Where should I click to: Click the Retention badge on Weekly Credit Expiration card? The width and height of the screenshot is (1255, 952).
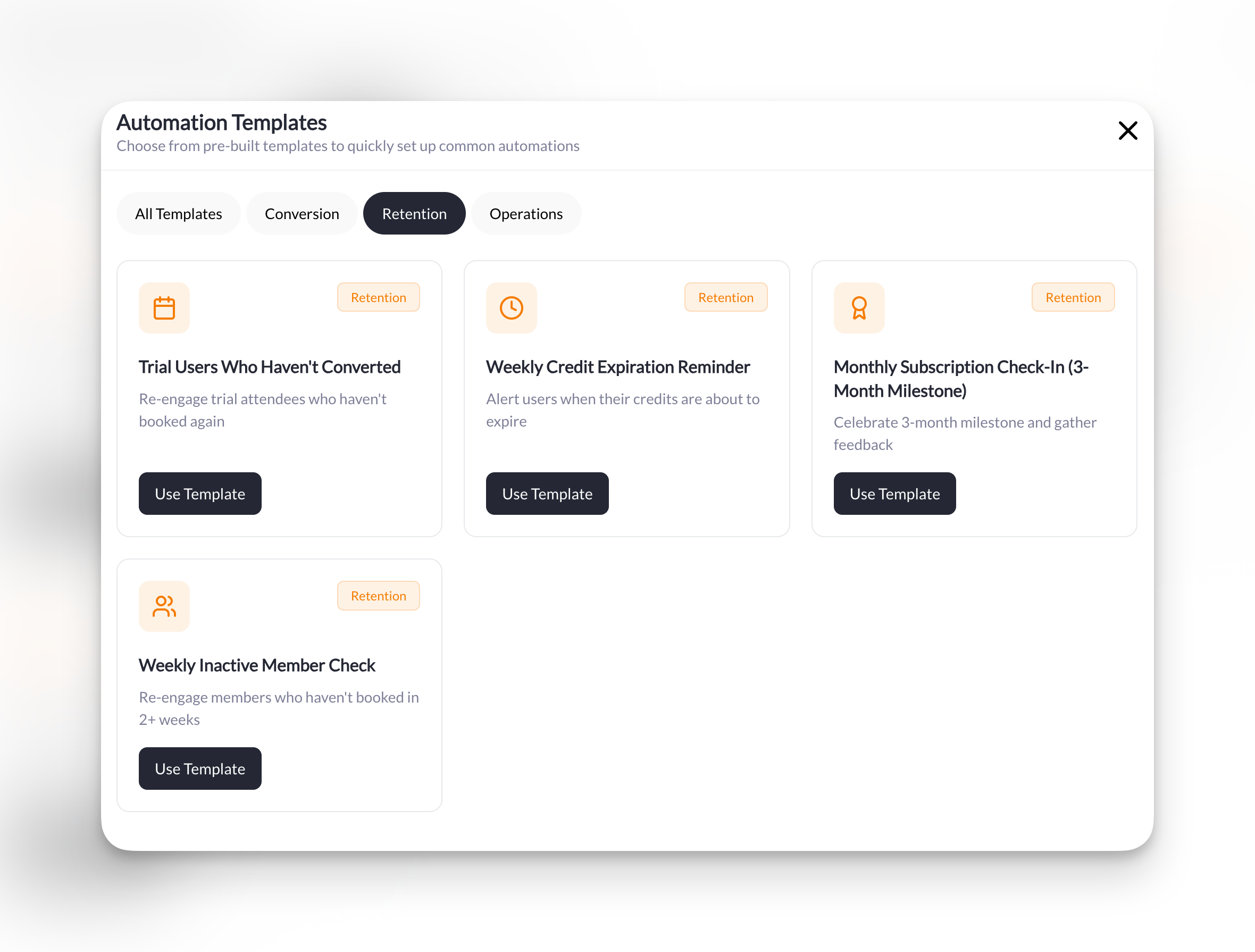726,297
